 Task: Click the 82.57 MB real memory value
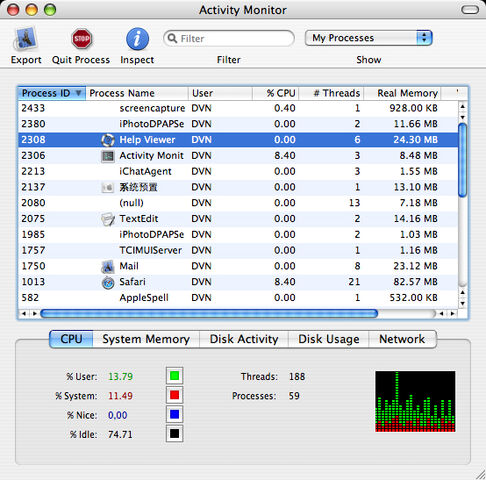pyautogui.click(x=415, y=282)
